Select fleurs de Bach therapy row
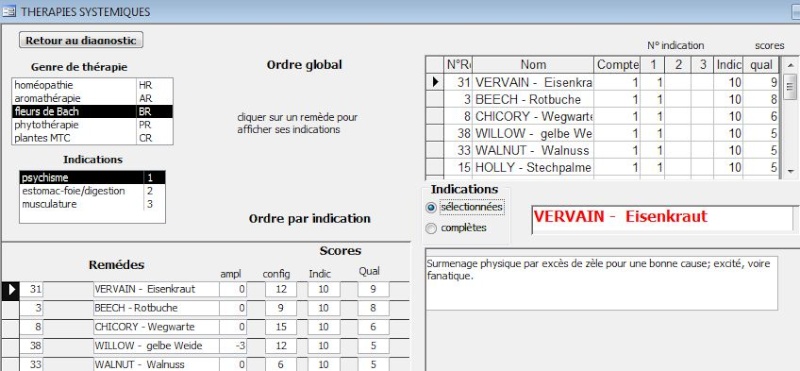 pyautogui.click(x=92, y=112)
